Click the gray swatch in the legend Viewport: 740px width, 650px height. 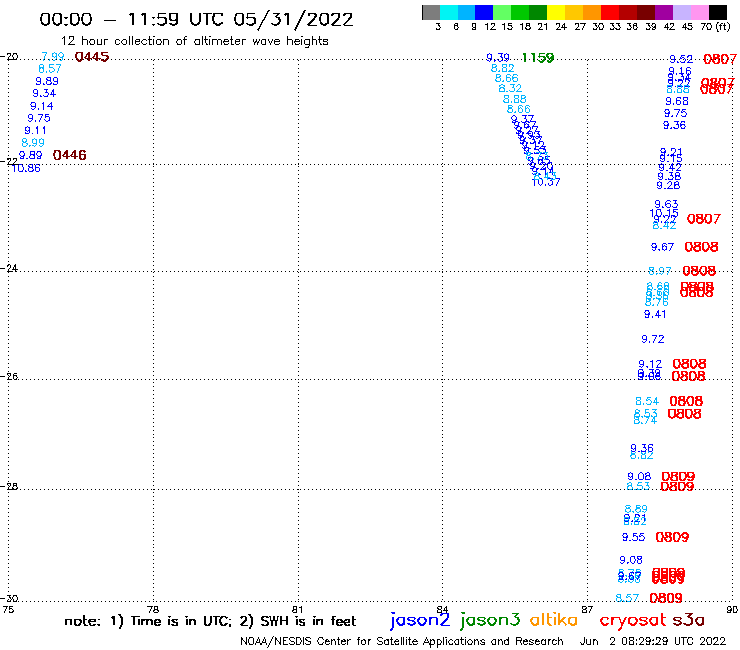tap(431, 12)
